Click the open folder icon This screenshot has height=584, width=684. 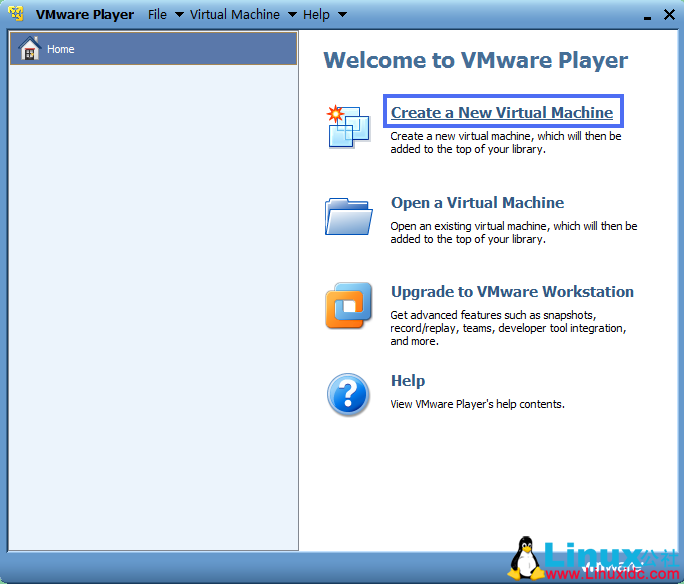pos(349,216)
